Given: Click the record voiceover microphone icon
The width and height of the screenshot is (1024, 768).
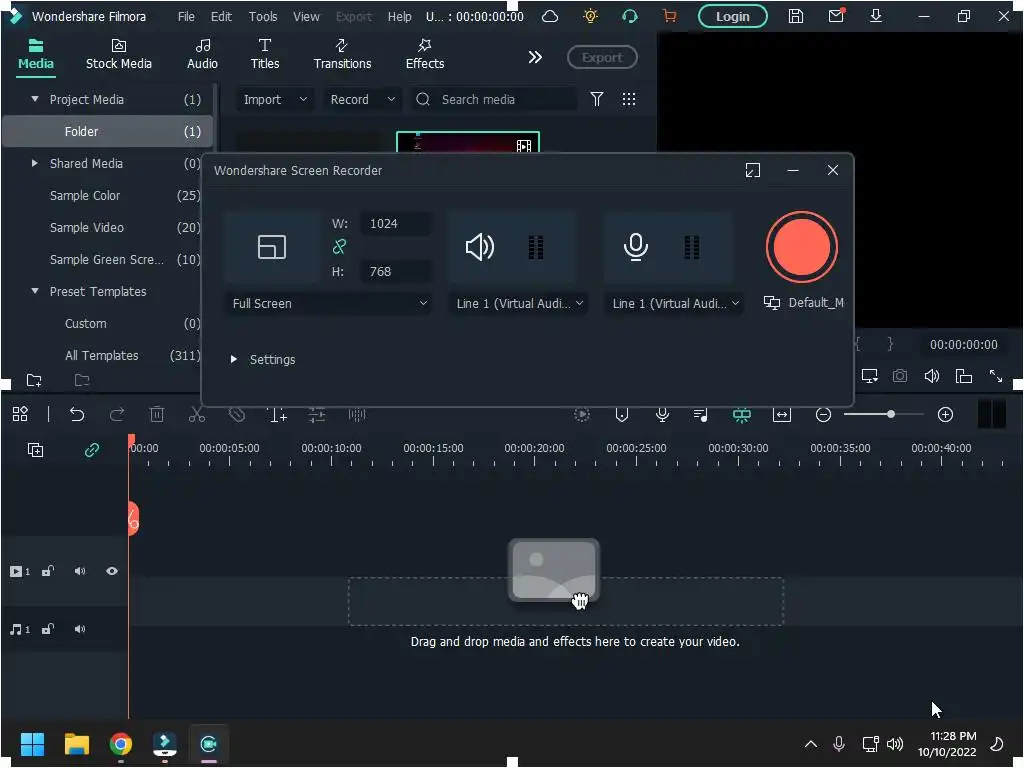Looking at the screenshot, I should click(x=662, y=414).
